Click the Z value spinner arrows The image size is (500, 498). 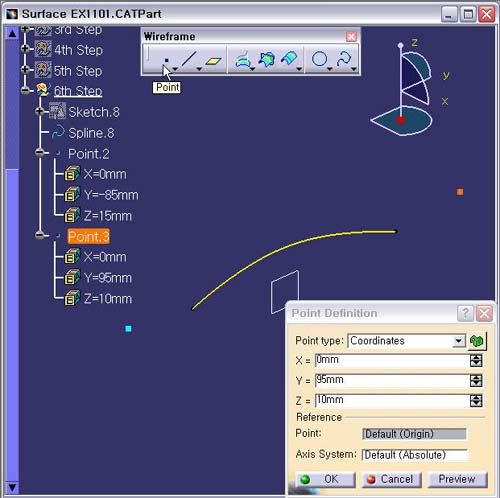(476, 400)
